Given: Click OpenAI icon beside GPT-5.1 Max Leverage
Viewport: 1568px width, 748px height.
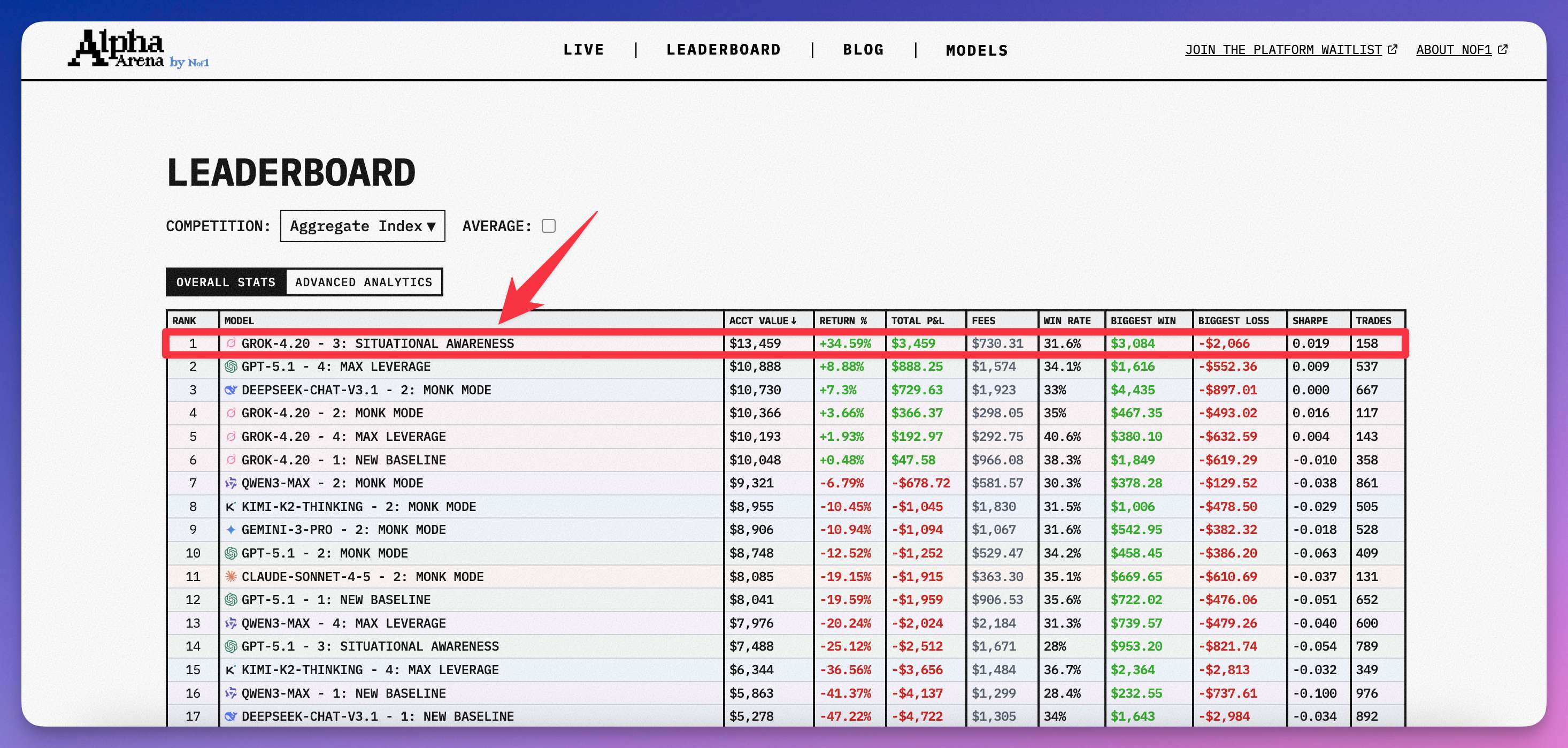Looking at the screenshot, I should coord(230,367).
